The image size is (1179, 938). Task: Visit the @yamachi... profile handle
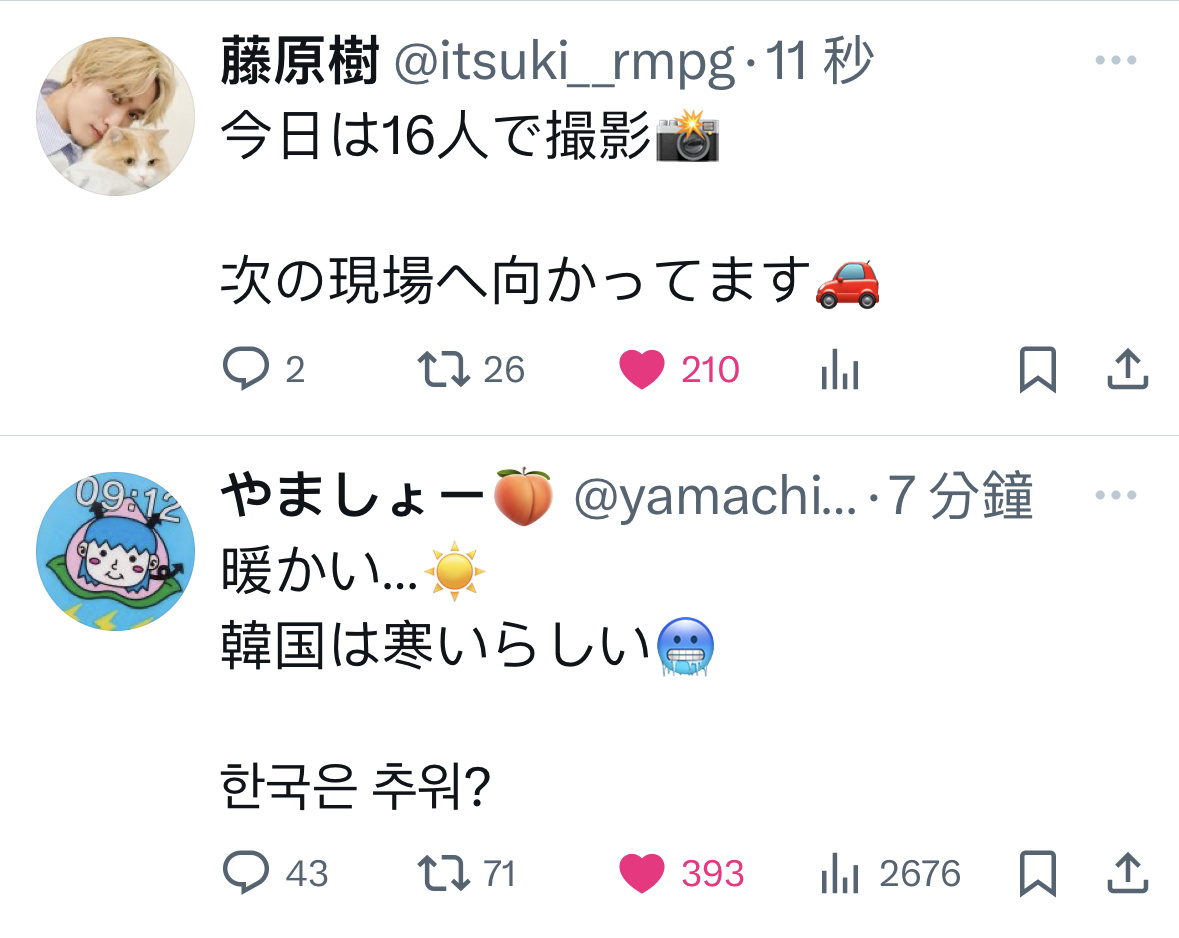(x=715, y=497)
